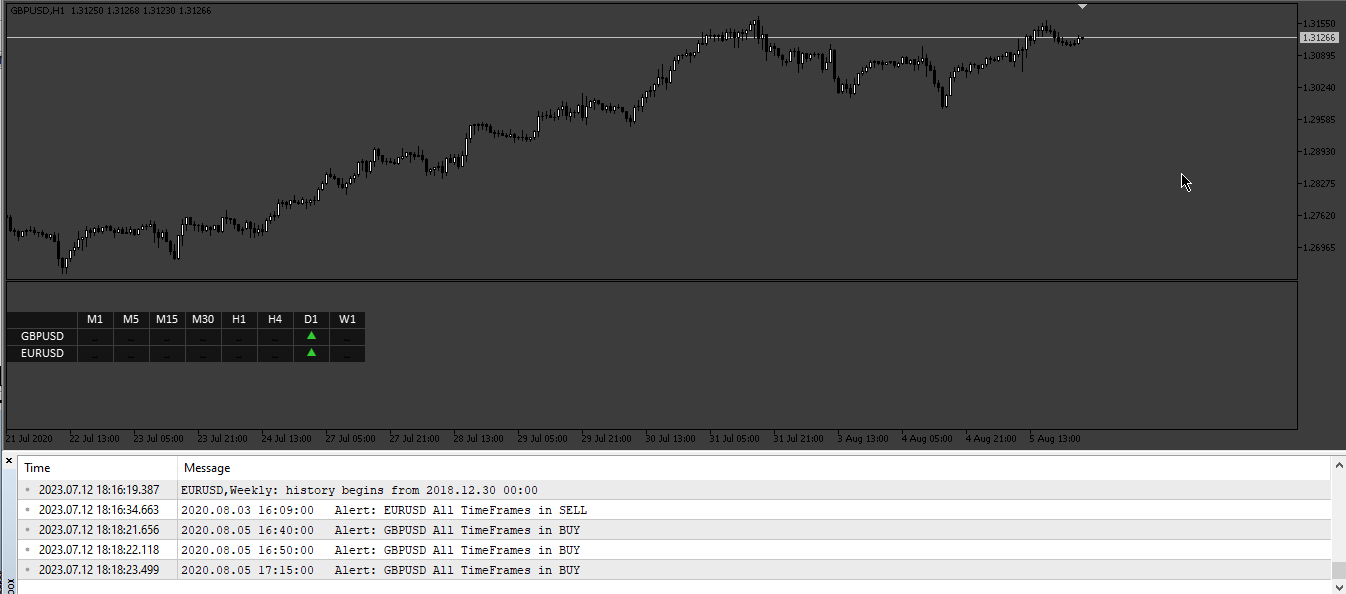The width and height of the screenshot is (1346, 594).
Task: Click the '24 Jul 13:00' time axis label
Action: click(x=286, y=438)
